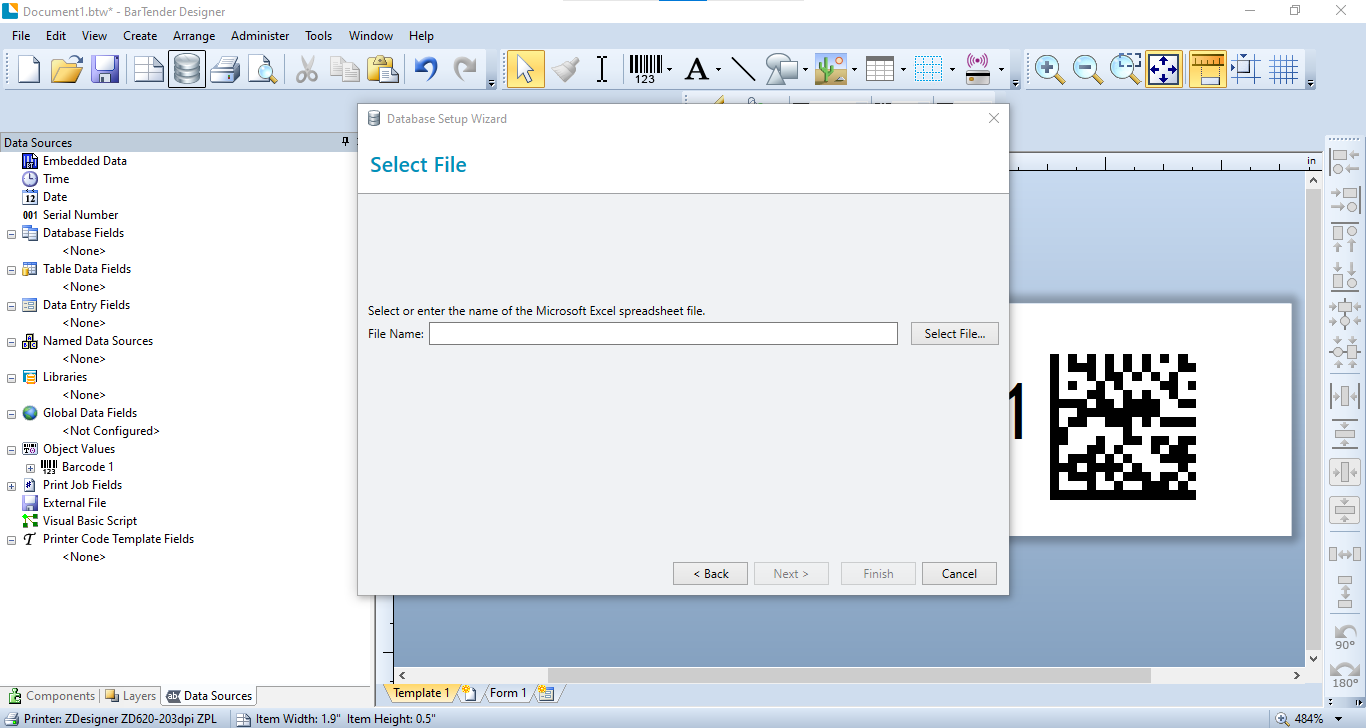The height and width of the screenshot is (728, 1366).
Task: Choose the Line drawing tool
Action: pyautogui.click(x=742, y=69)
